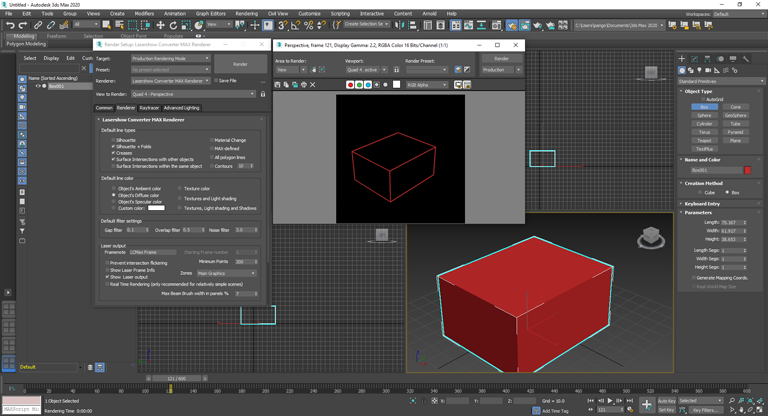Click the Render button in Render Setup
The image size is (768, 416).
pos(240,64)
